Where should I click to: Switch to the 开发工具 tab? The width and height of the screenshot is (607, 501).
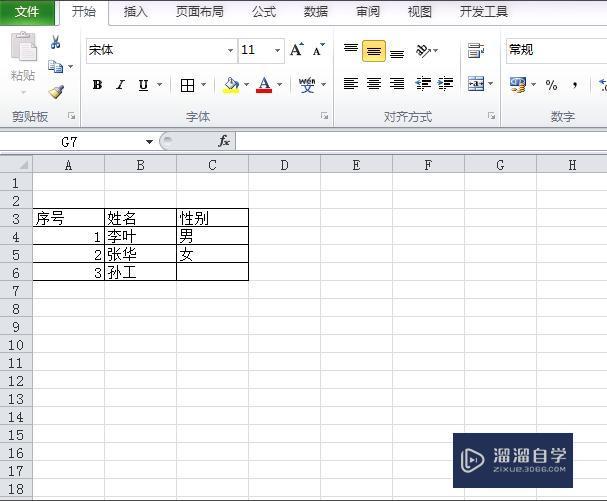484,12
